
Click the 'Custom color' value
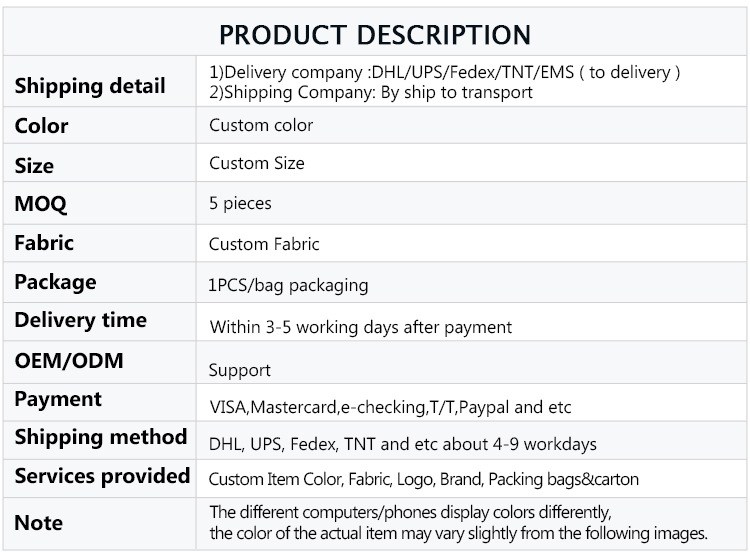260,126
